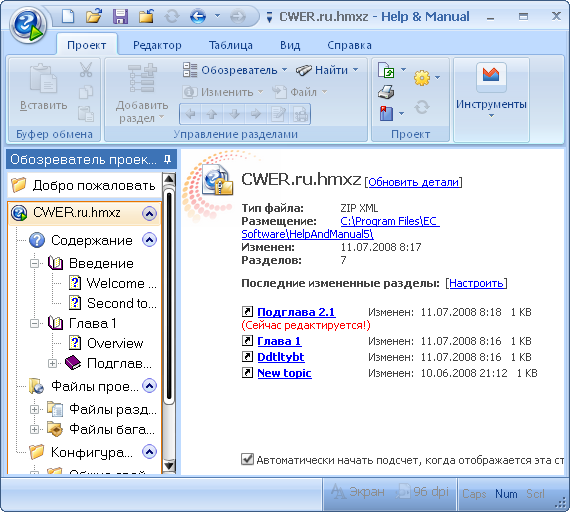This screenshot has height=512, width=570.
Task: Expand the Файлы бага... node
Action: pyautogui.click(x=35, y=429)
